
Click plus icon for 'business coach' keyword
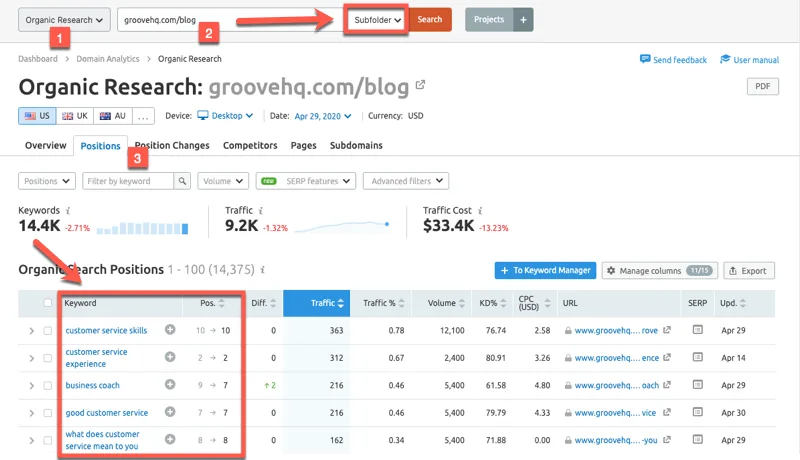pyautogui.click(x=170, y=385)
